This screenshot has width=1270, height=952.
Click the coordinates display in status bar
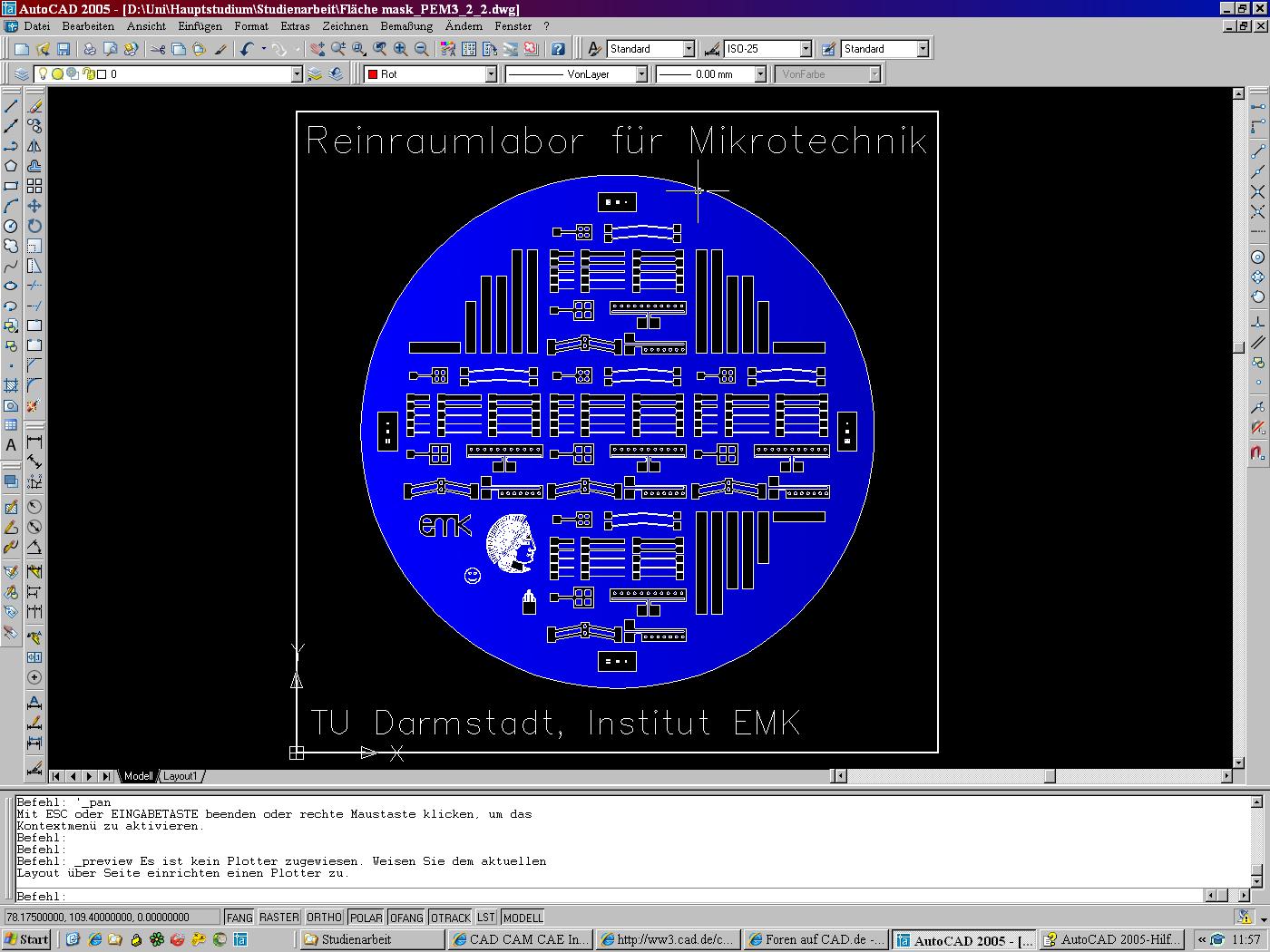(112, 918)
